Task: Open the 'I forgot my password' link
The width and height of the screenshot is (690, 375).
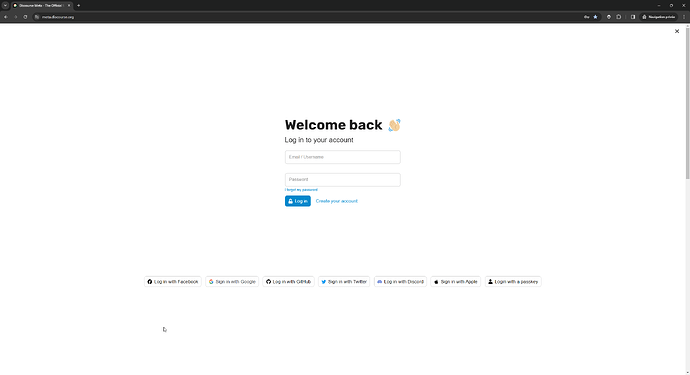Action: click(x=301, y=190)
